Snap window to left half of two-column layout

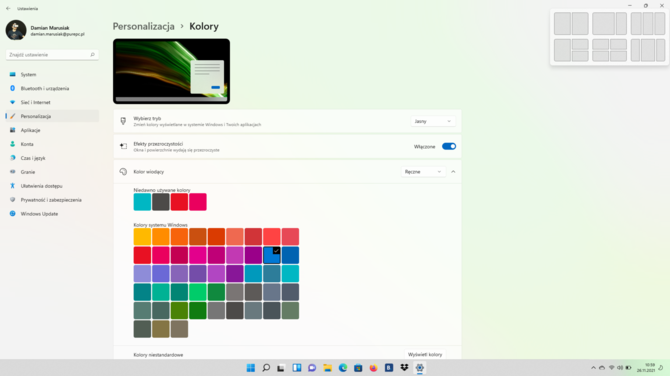pyautogui.click(x=562, y=24)
